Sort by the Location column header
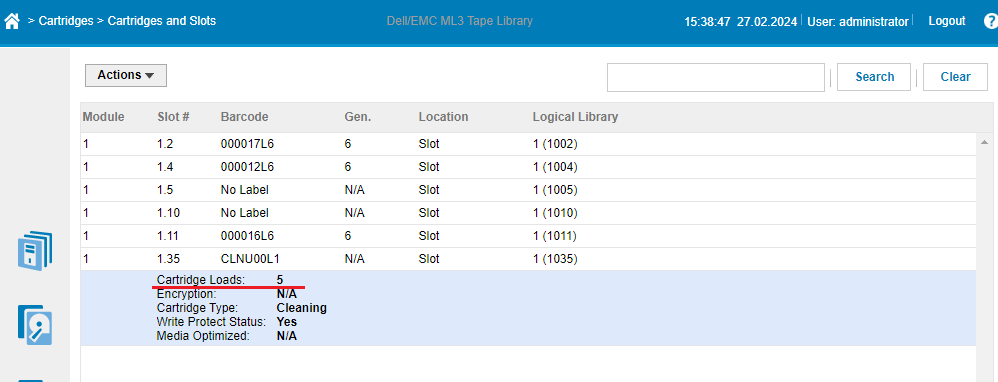The image size is (998, 382). click(x=443, y=117)
